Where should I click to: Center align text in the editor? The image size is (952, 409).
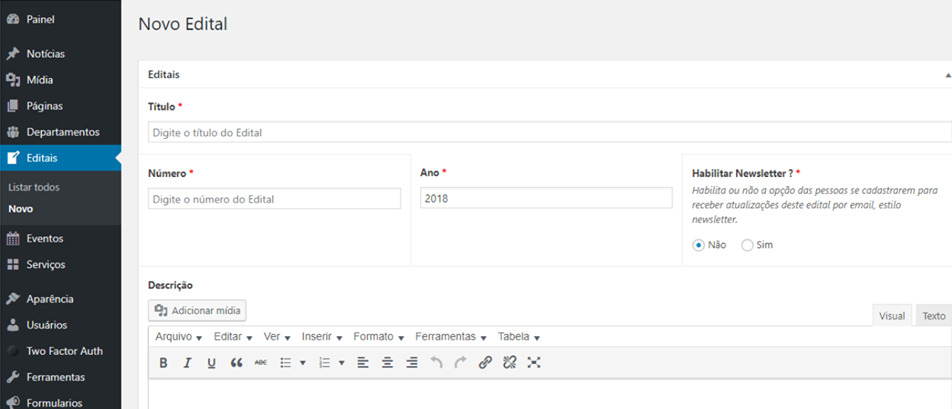pos(387,363)
